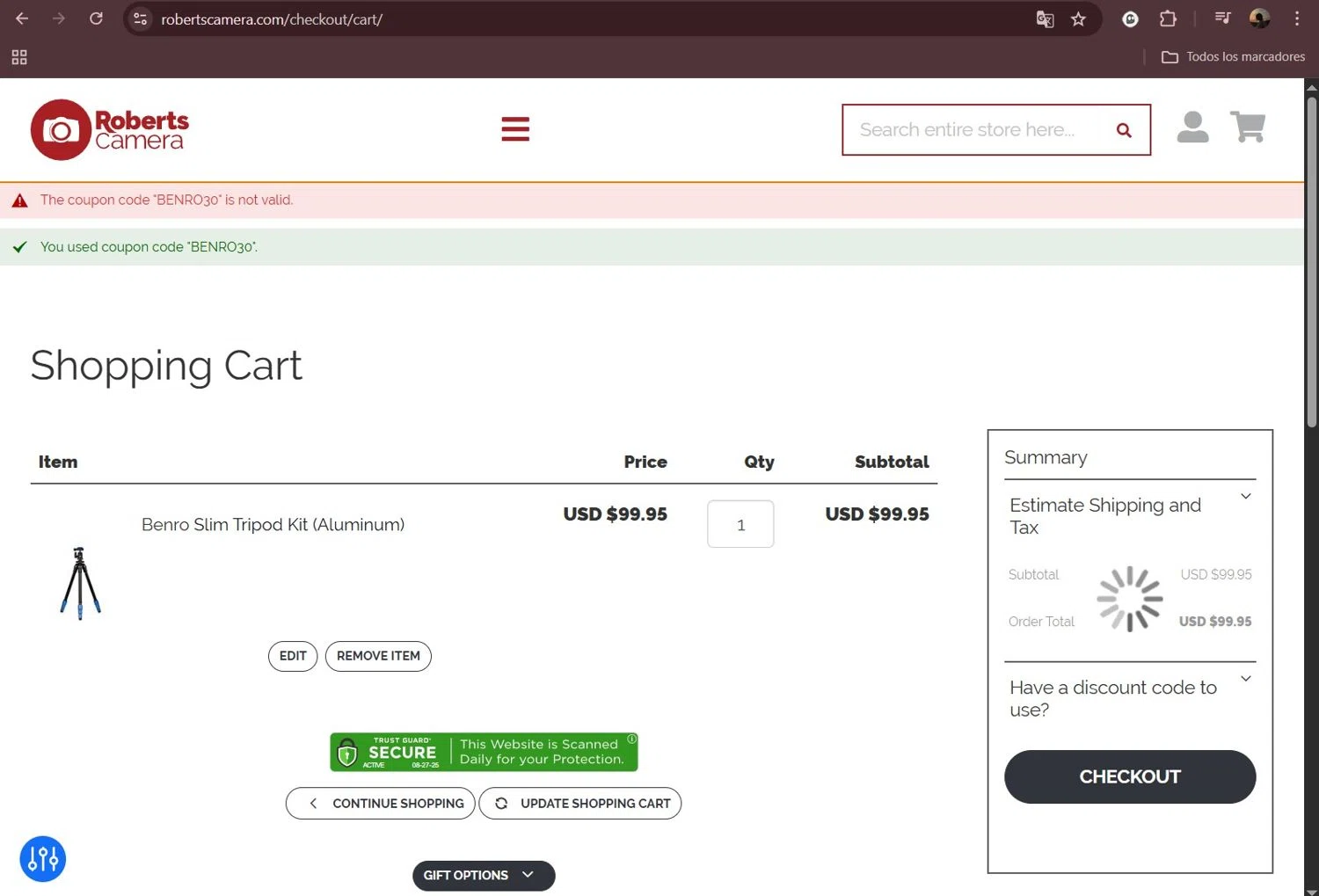Click the Benro tripod thumbnail image

pyautogui.click(x=80, y=583)
